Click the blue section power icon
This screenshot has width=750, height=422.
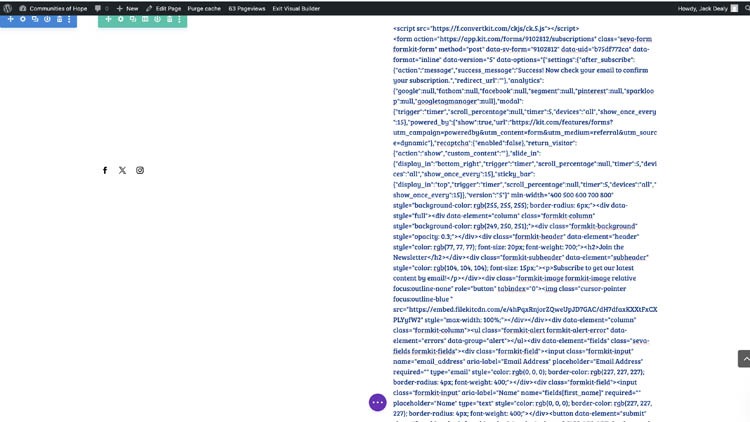(47, 19)
